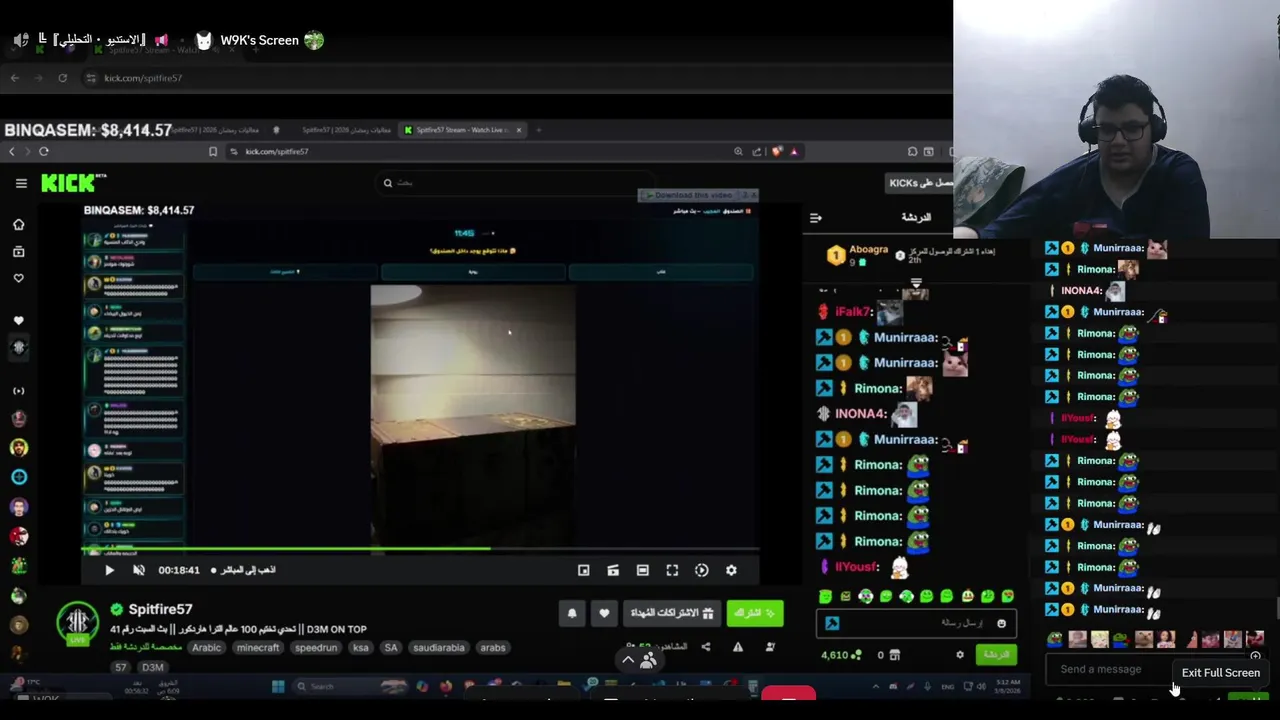Enter fullscreen in stream player

pyautogui.click(x=672, y=570)
